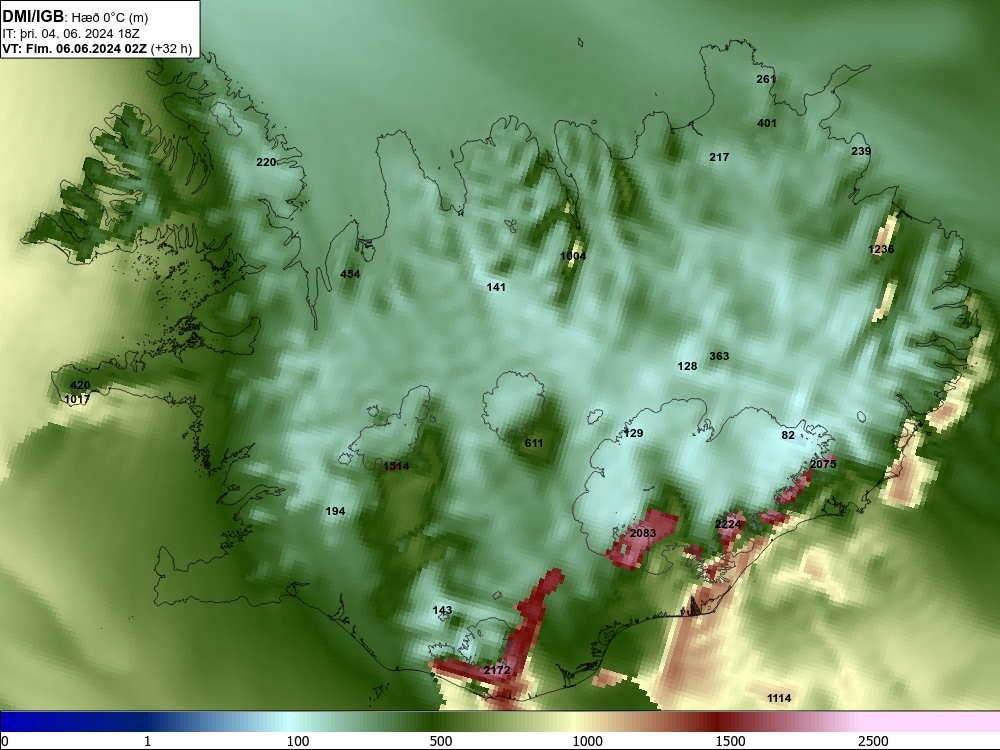
Task: Select the 217 height label
Action: [719, 157]
